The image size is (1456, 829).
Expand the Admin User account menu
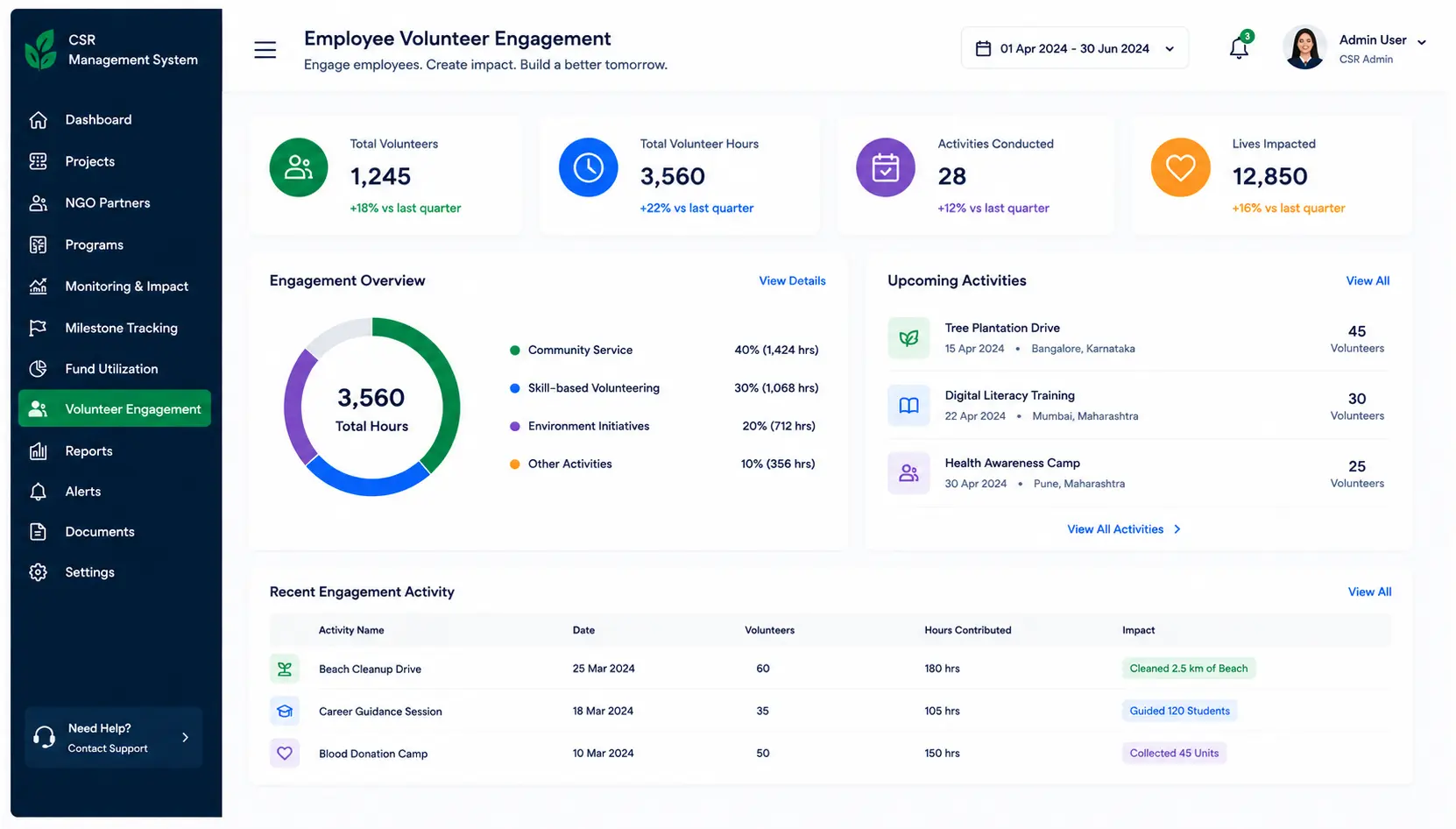click(x=1421, y=42)
